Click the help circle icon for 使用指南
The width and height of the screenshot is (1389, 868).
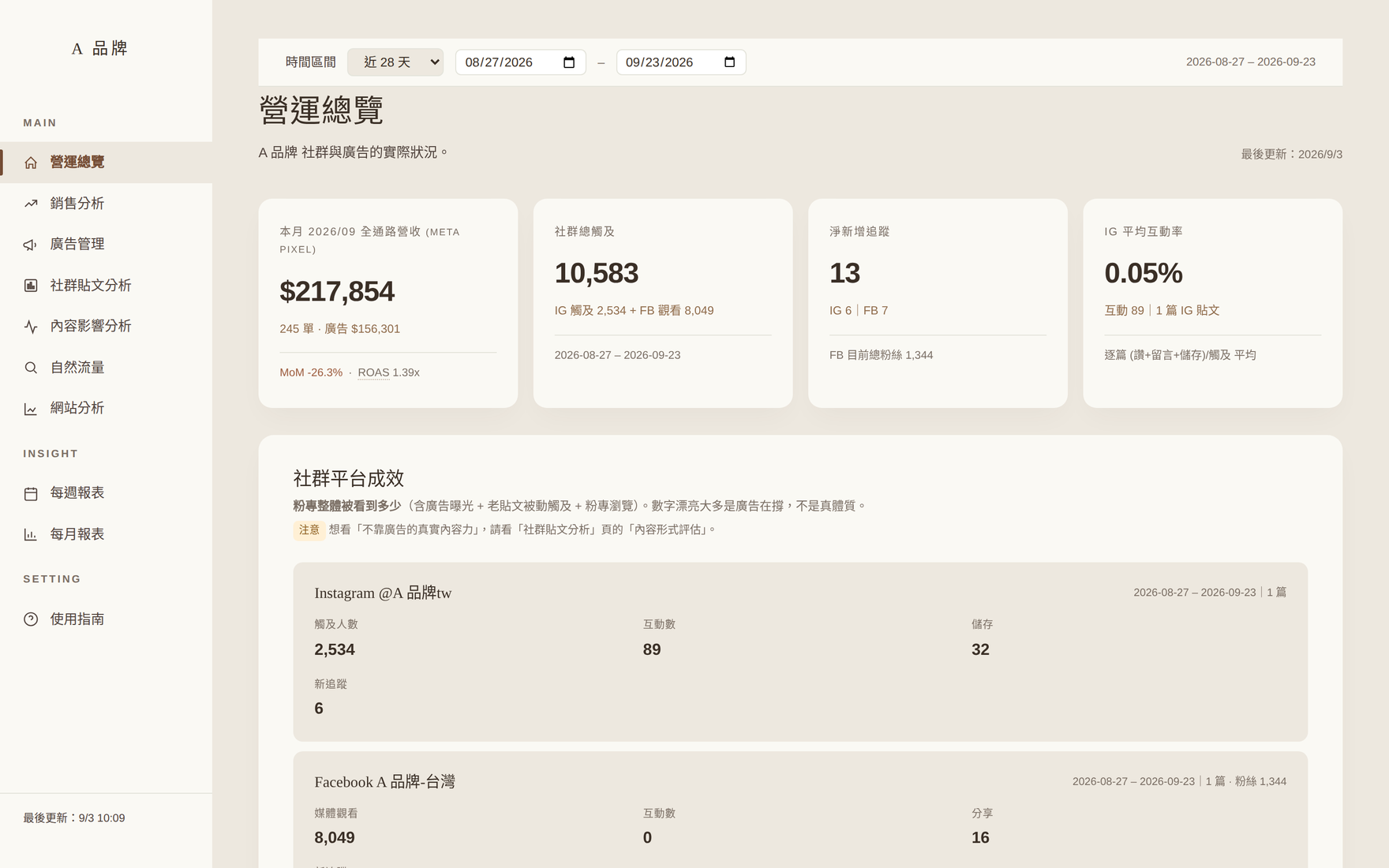[31, 619]
